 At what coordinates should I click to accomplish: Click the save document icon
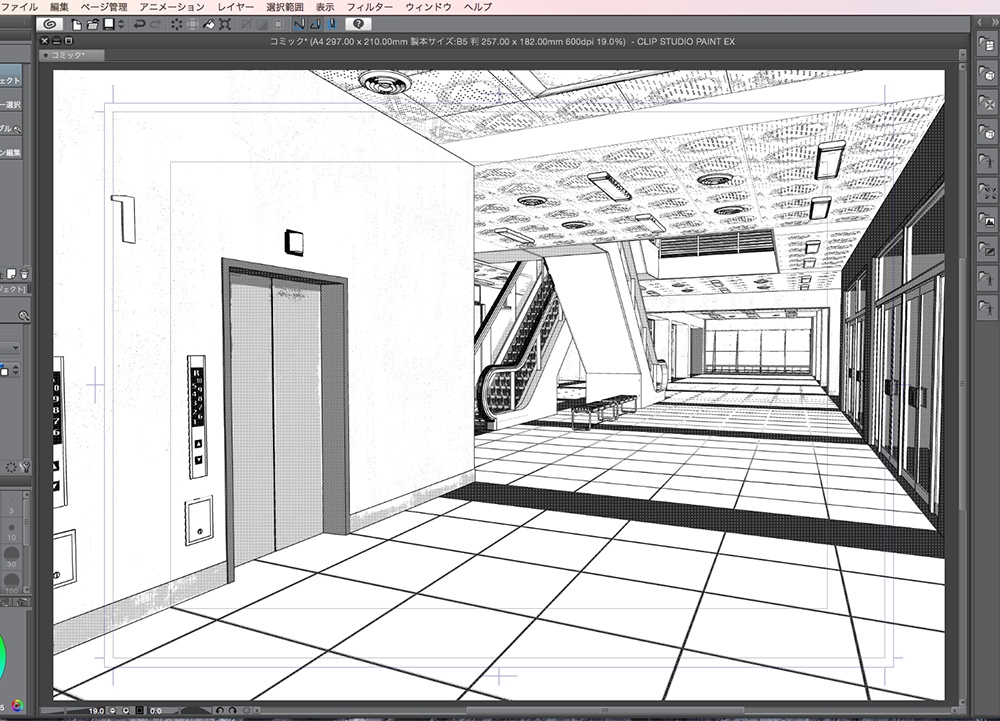click(109, 24)
